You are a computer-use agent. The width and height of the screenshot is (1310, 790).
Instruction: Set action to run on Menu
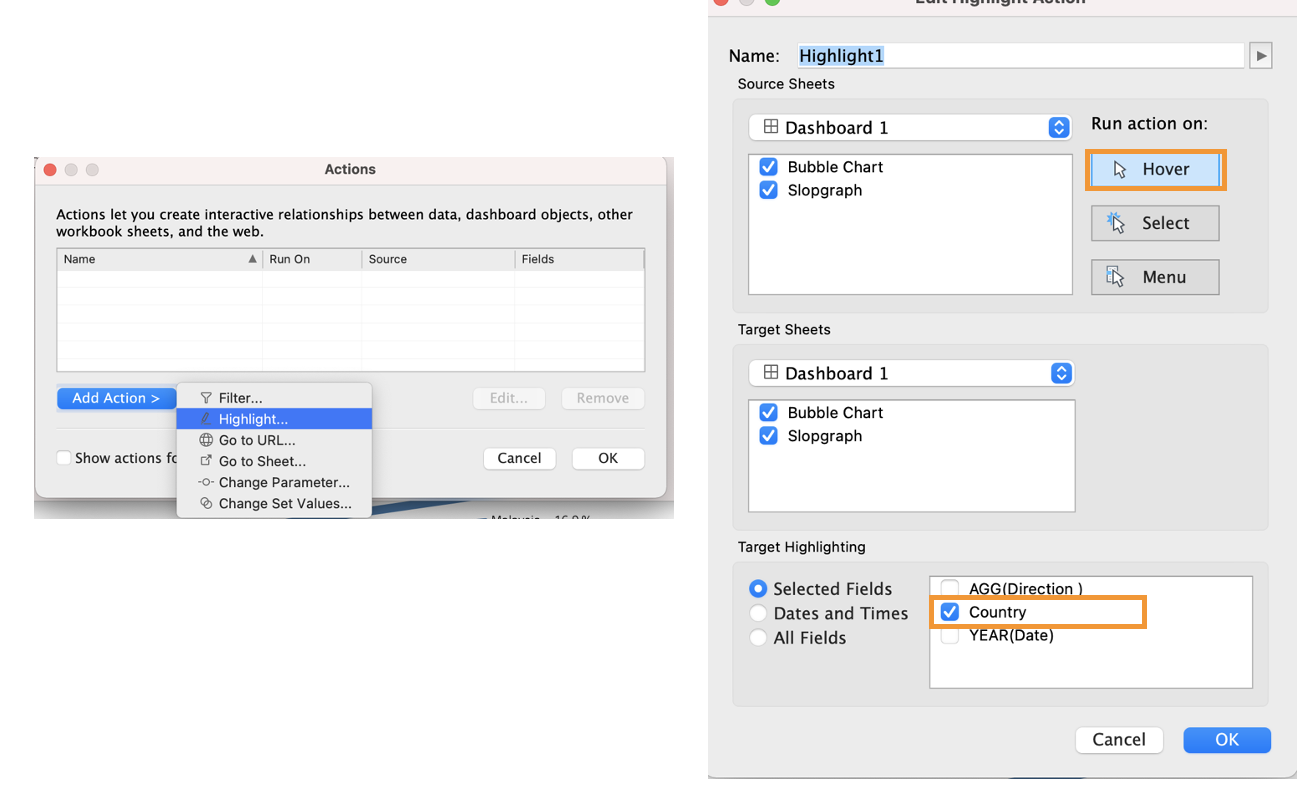[1155, 277]
